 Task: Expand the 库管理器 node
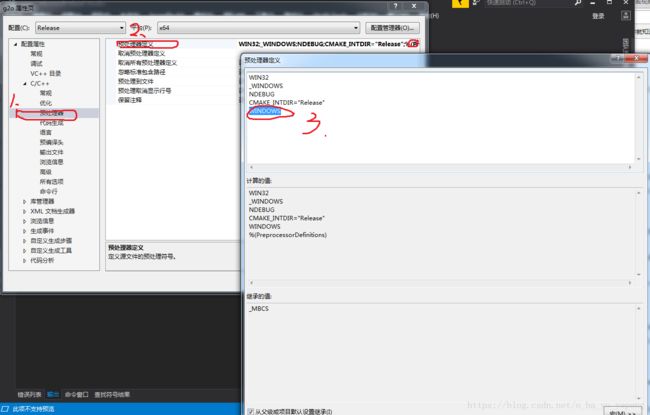25,201
